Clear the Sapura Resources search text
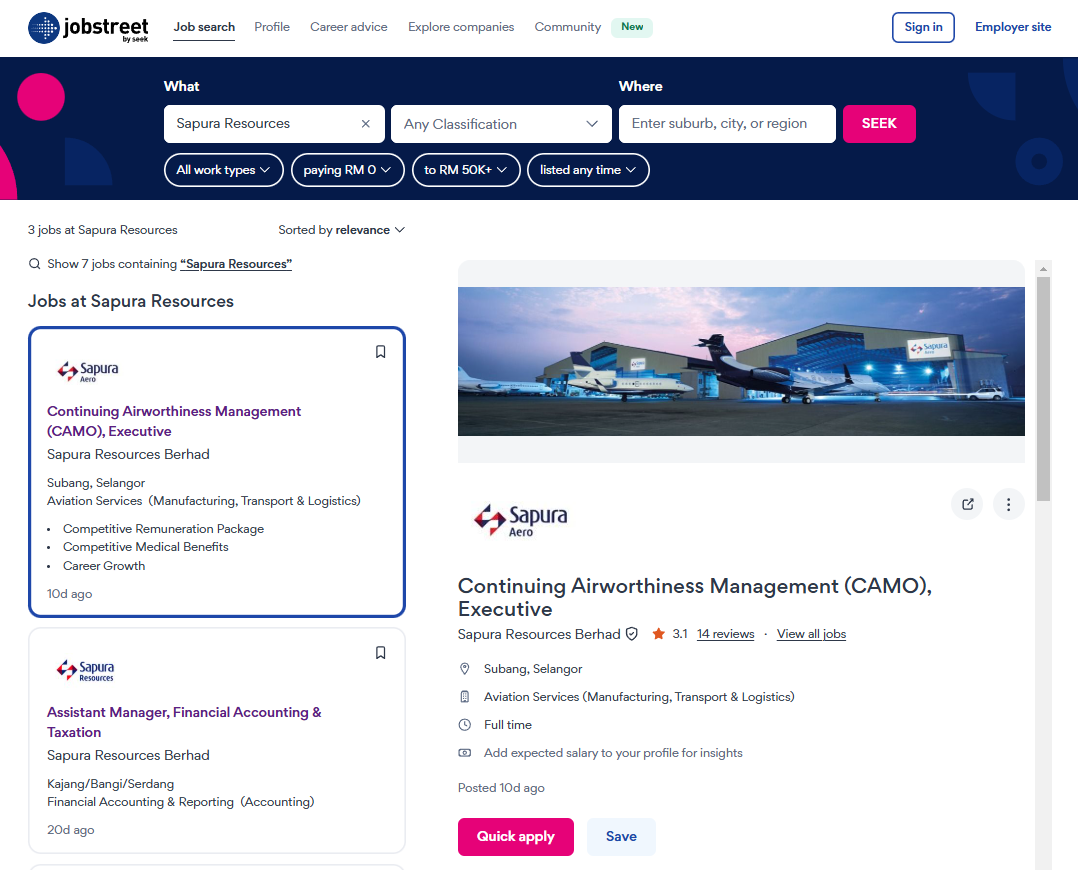The width and height of the screenshot is (1078, 870). click(x=365, y=124)
